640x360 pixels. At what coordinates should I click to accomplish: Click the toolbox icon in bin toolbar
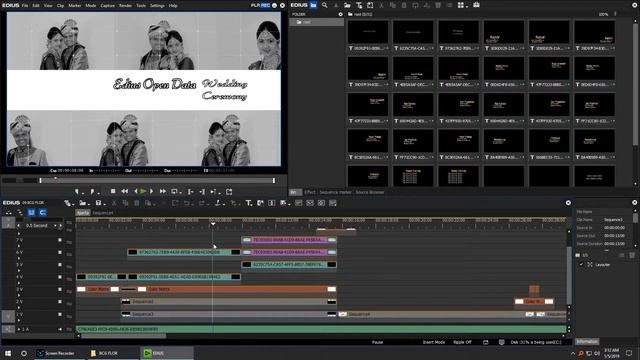476,5
